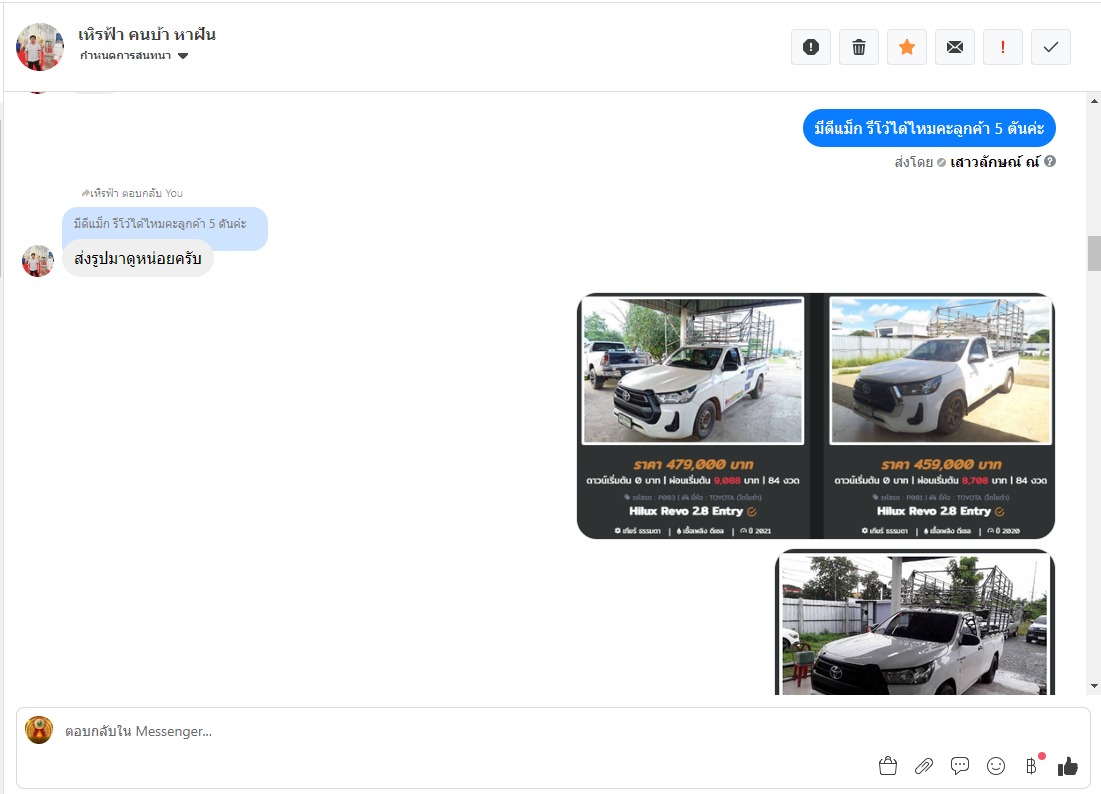Send a thumbs up like
1101x794 pixels.
pyautogui.click(x=1068, y=766)
